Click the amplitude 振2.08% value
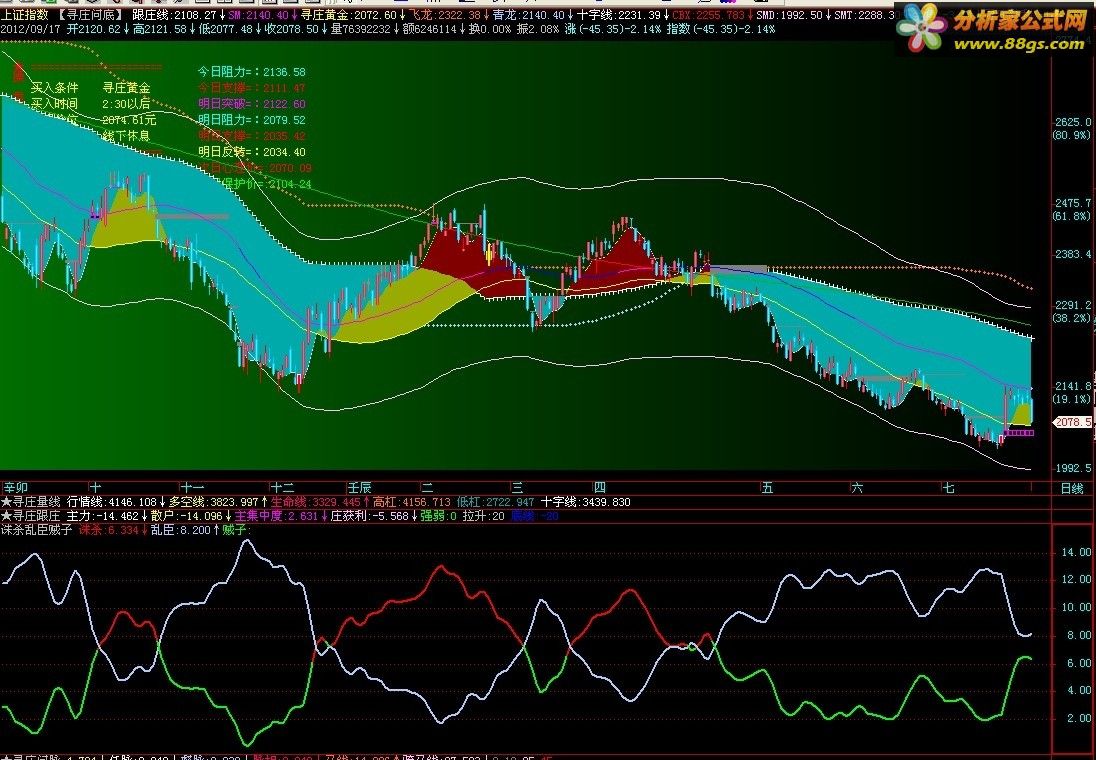This screenshot has width=1096, height=760. point(538,29)
